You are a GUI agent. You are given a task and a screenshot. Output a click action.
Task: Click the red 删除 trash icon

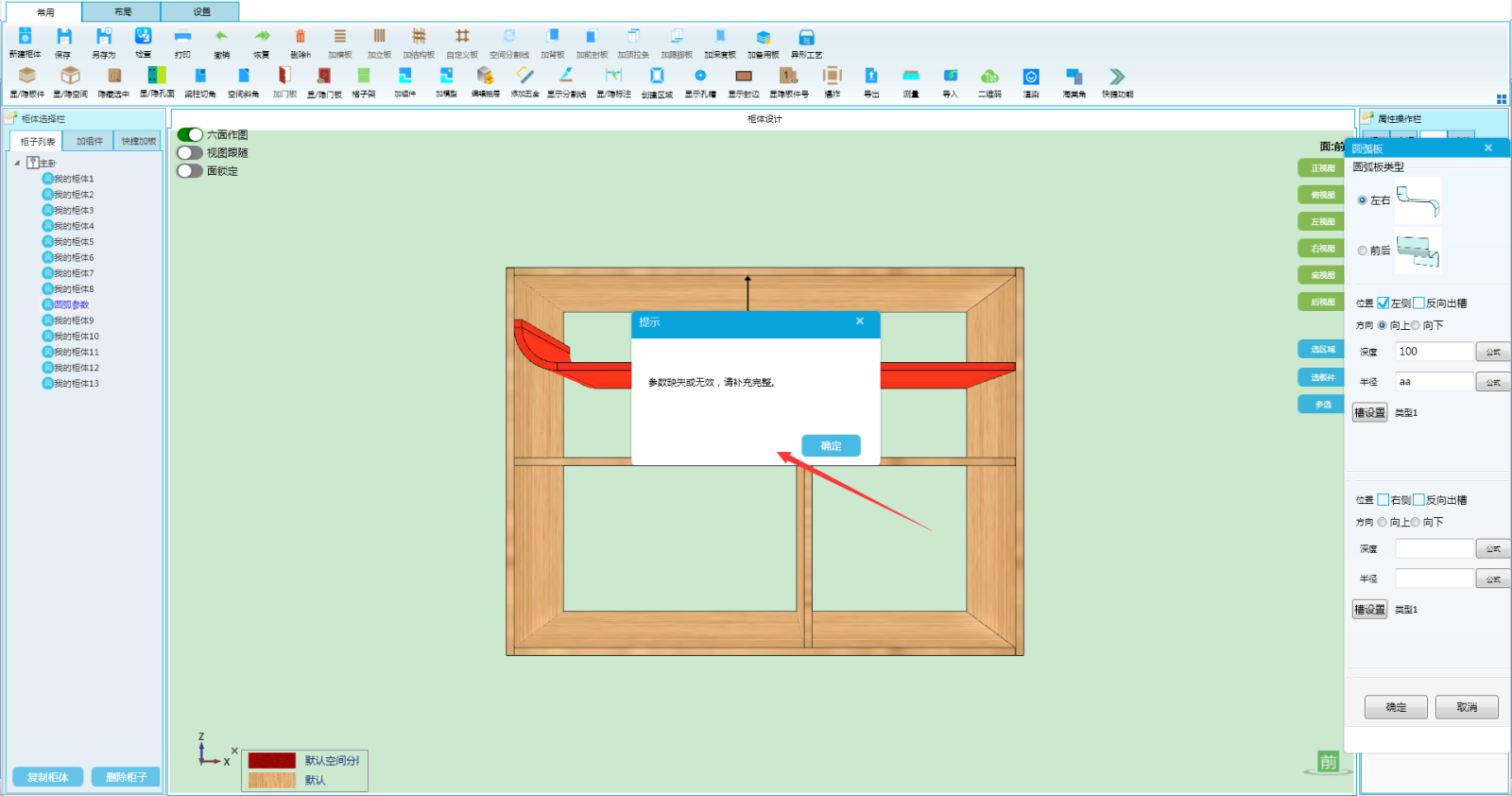point(300,37)
